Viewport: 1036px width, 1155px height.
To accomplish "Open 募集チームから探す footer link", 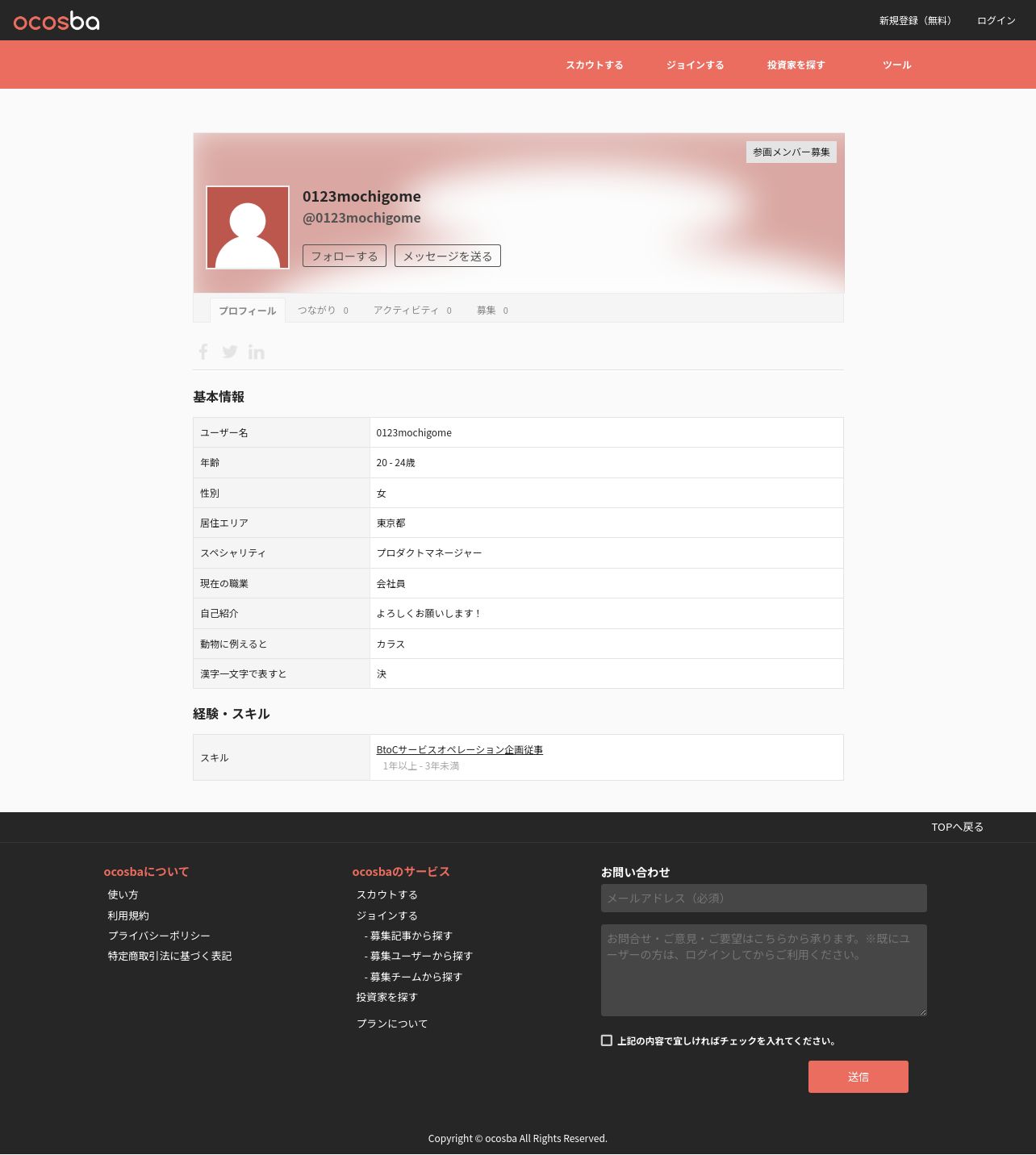I will click(413, 978).
